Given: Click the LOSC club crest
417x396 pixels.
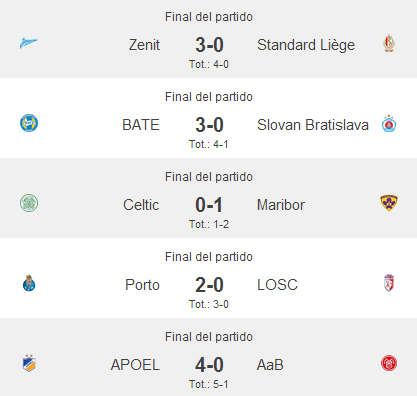Looking at the screenshot, I should click(x=389, y=283).
